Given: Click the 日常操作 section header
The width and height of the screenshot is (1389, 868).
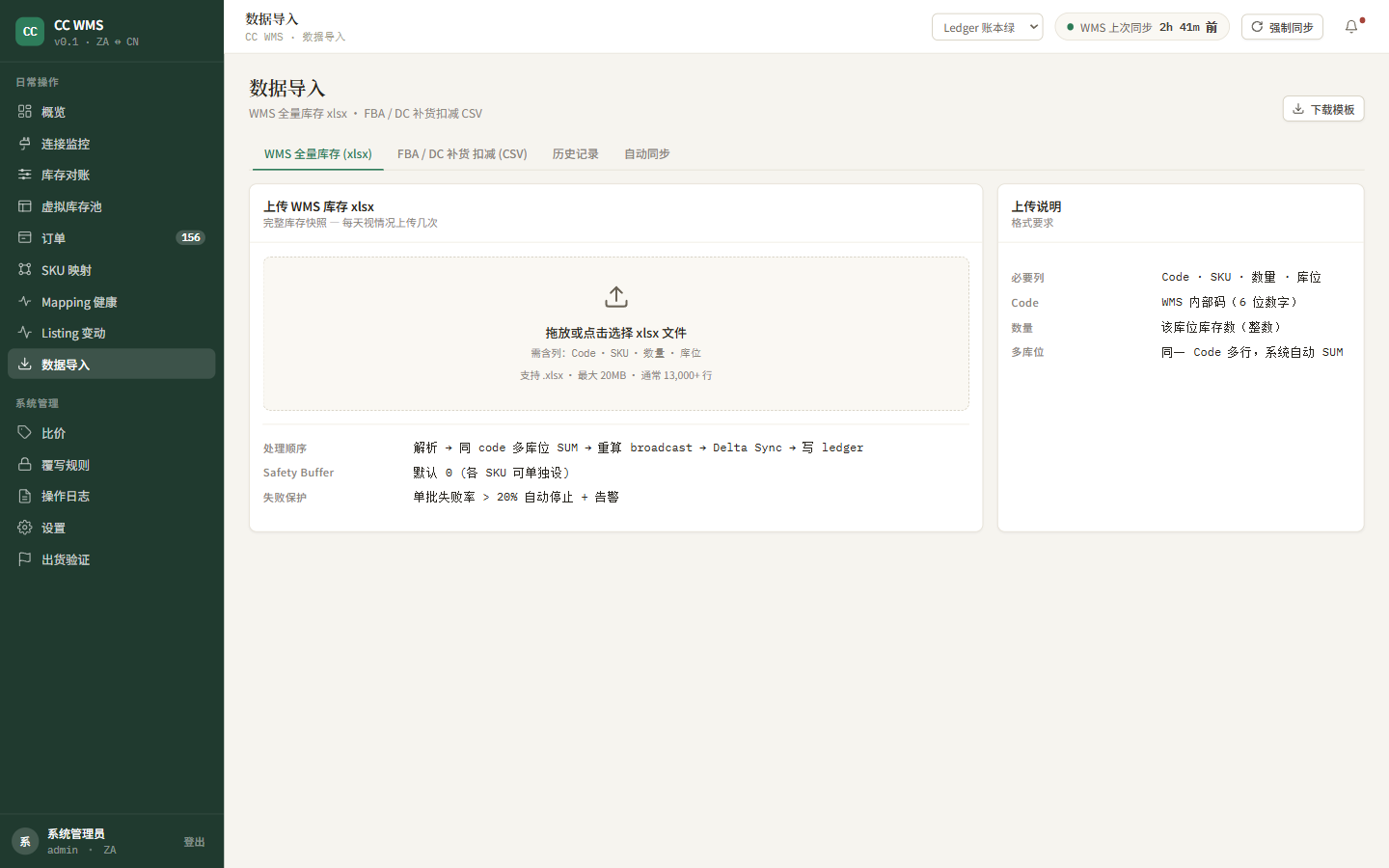Looking at the screenshot, I should point(37,82).
